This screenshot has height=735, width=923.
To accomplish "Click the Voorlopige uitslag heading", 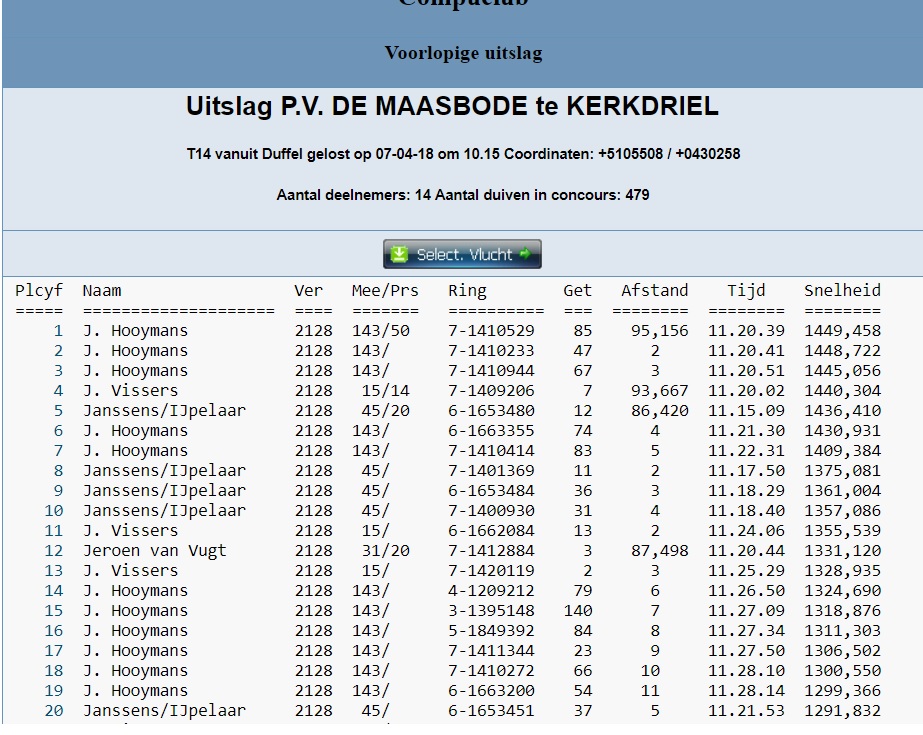I will click(463, 53).
